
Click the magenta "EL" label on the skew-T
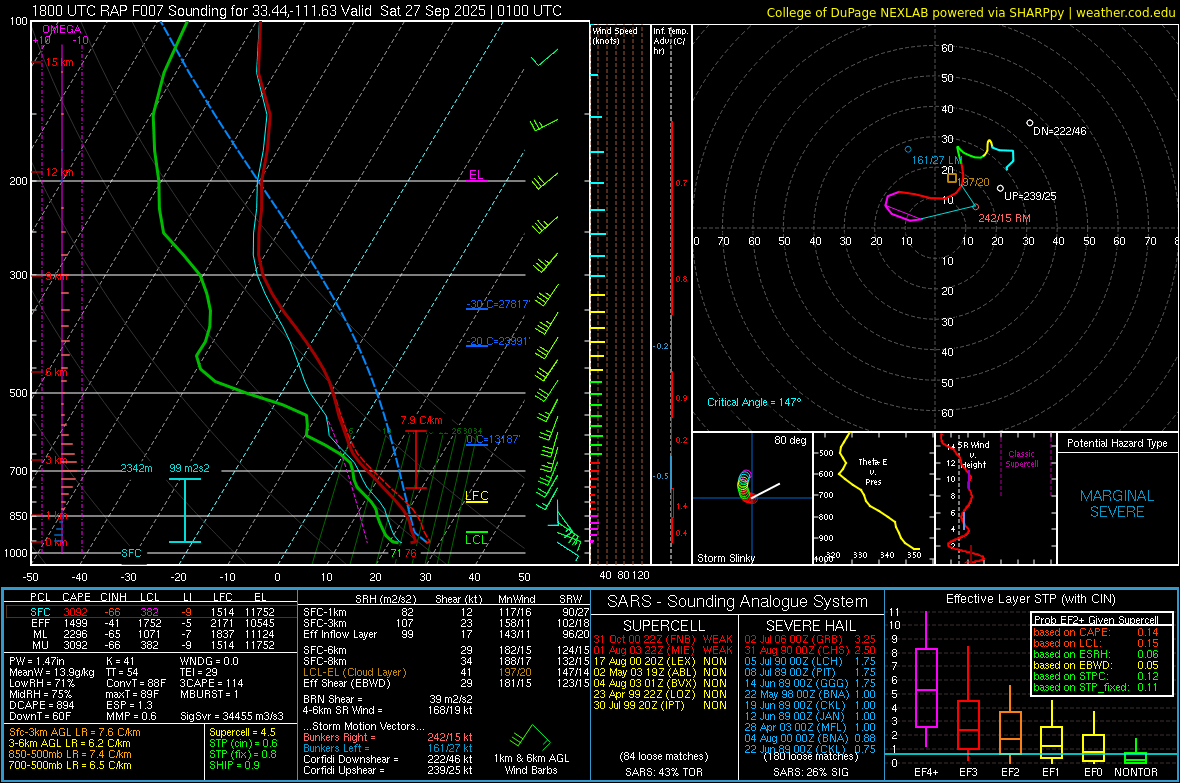476,175
